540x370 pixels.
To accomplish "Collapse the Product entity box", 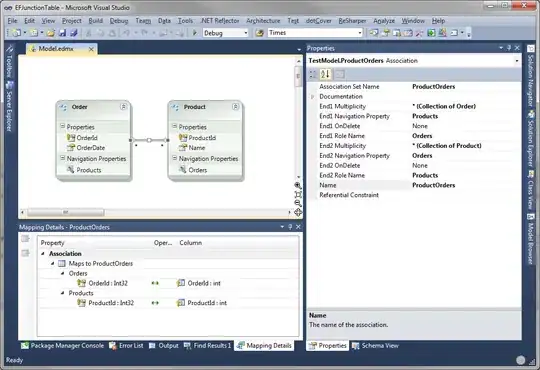I will tap(235, 107).
